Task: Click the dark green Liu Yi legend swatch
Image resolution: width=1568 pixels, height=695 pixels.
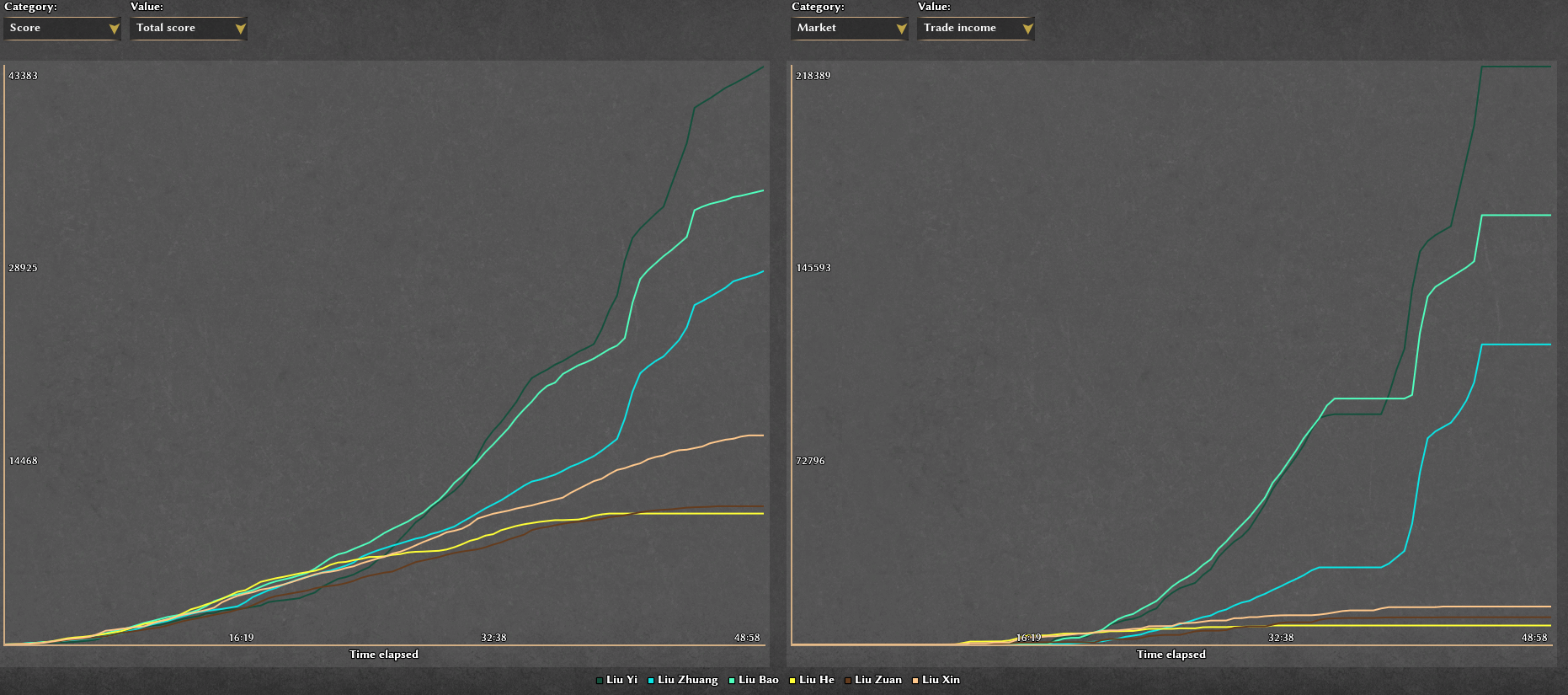Action: coord(600,681)
